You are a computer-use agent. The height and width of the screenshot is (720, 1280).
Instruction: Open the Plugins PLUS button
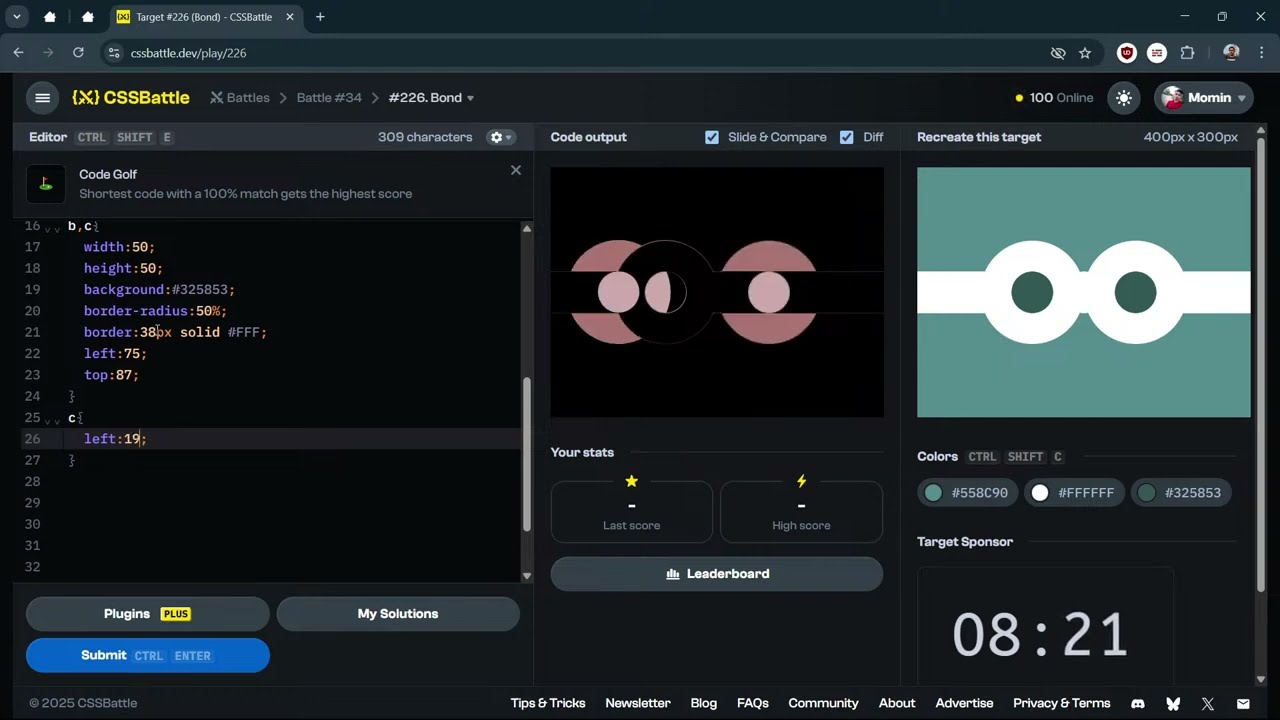[x=148, y=614]
